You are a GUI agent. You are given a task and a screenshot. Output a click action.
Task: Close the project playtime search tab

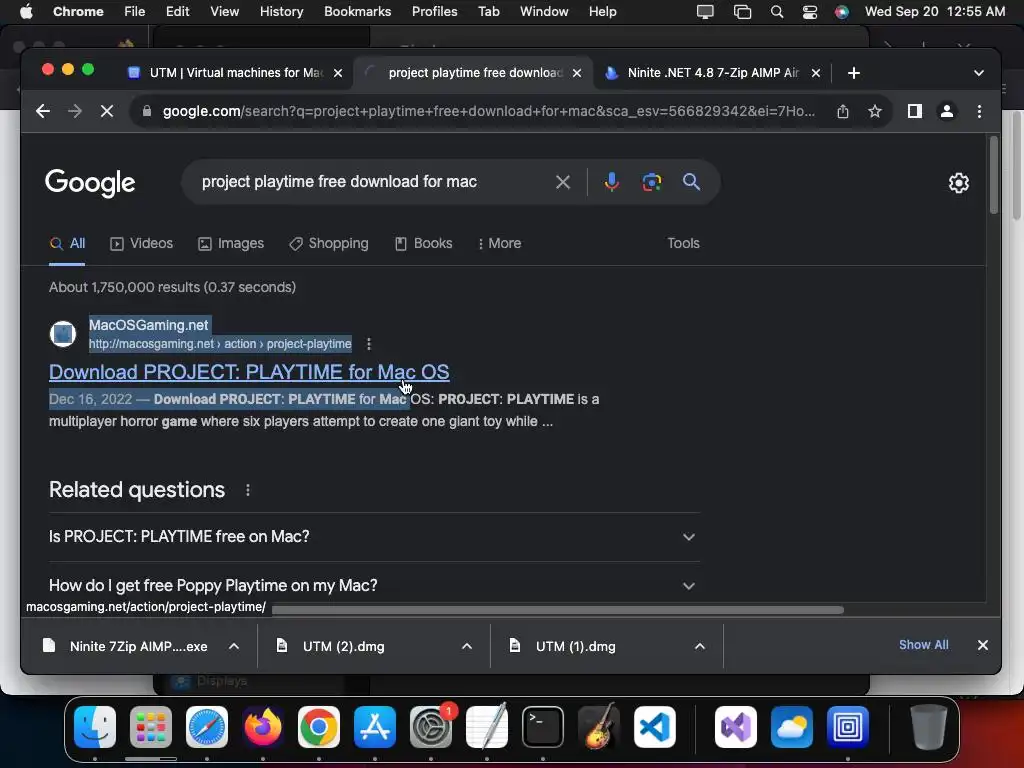(x=577, y=73)
